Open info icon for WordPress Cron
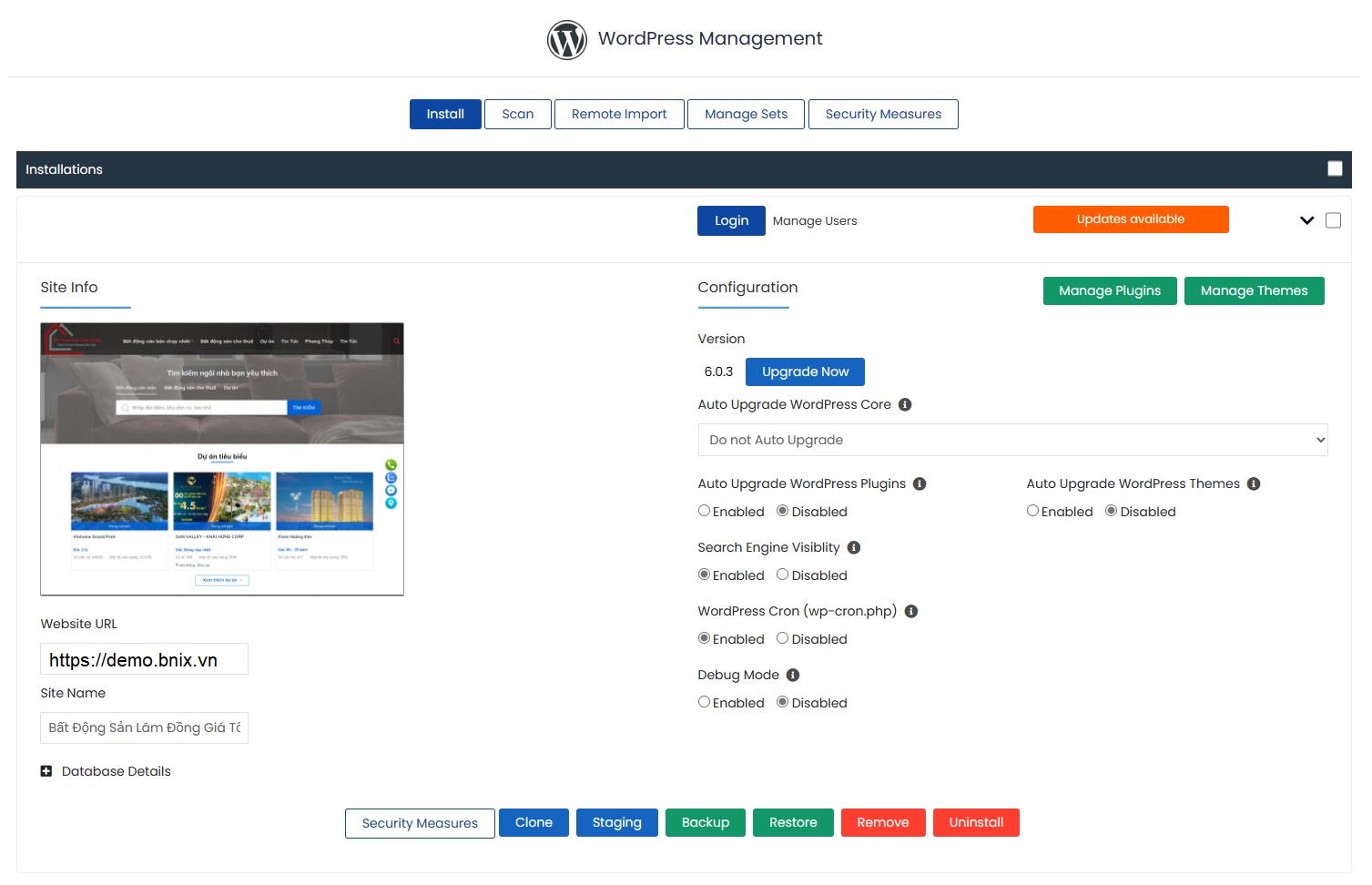The width and height of the screenshot is (1372, 885). tap(911, 612)
